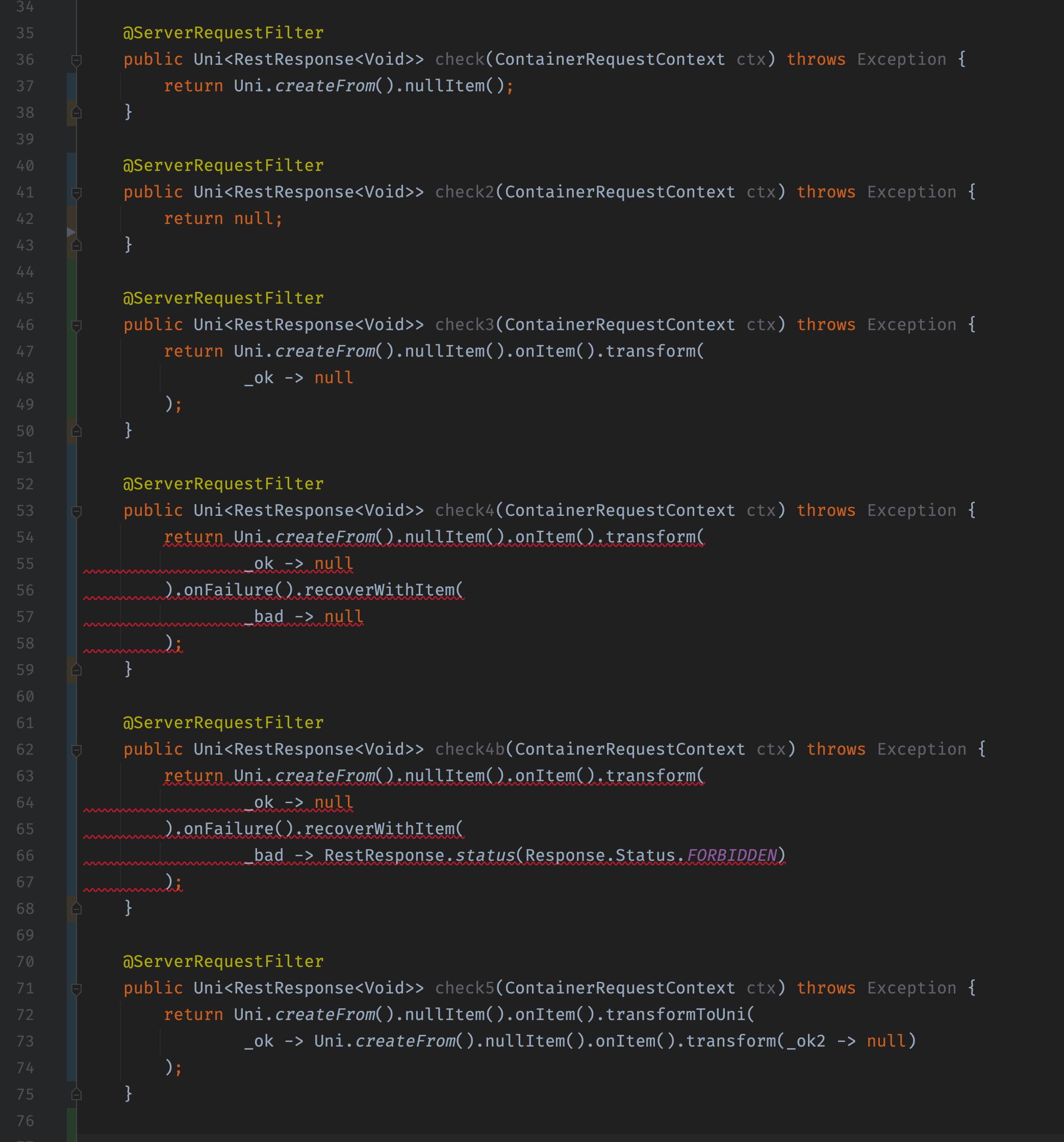
Task: Click method name check4b
Action: 470,750
